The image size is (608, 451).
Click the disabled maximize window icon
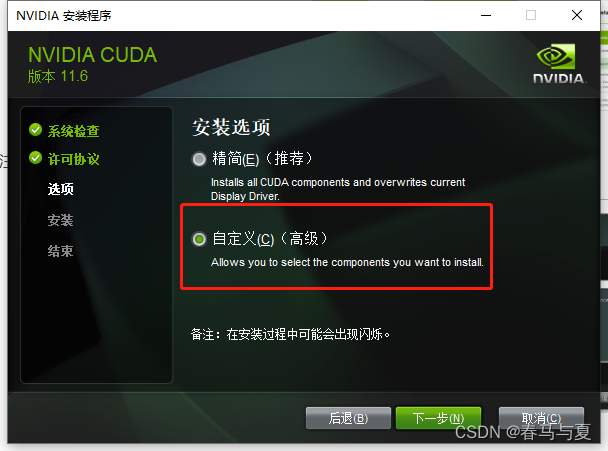pos(531,16)
